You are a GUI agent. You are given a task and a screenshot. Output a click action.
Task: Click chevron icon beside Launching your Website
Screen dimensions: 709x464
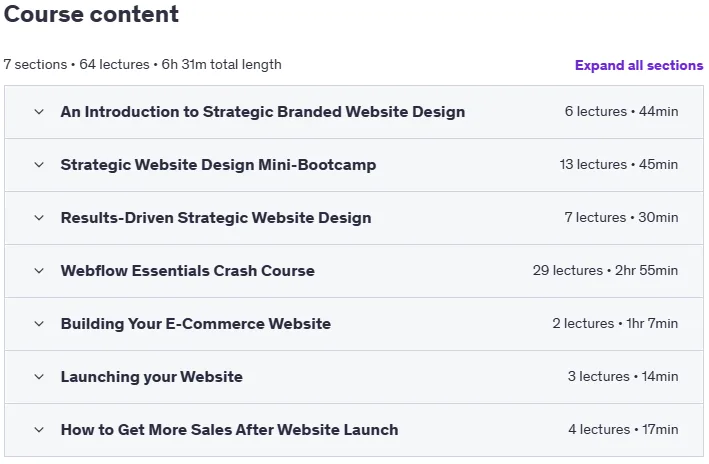tap(39, 377)
